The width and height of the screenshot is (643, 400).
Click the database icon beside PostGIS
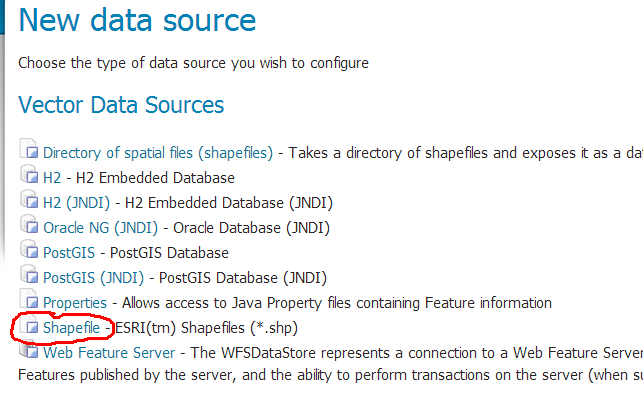pos(29,249)
